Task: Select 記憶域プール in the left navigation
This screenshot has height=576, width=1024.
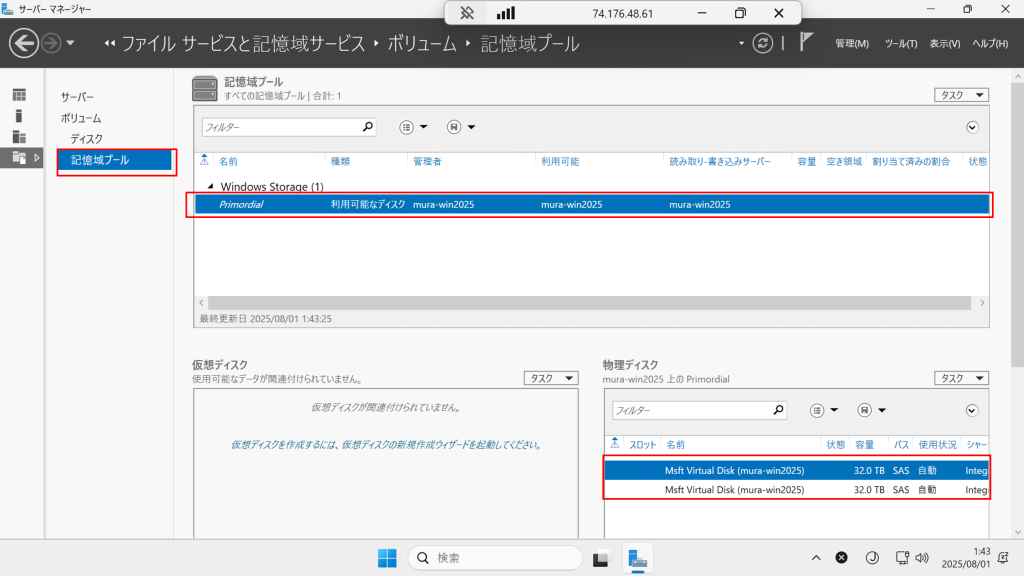Action: [115, 160]
